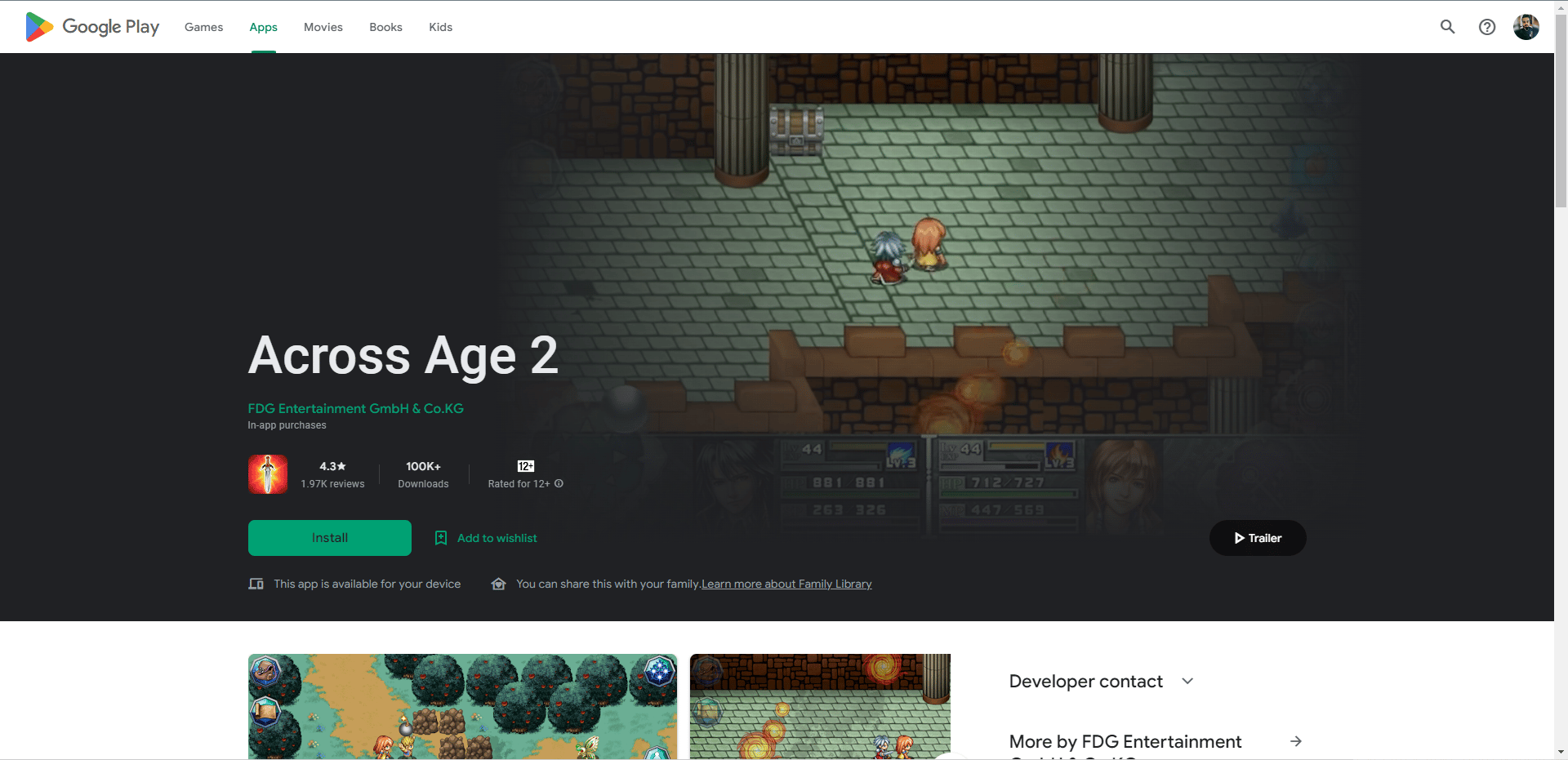This screenshot has height=760, width=1568.
Task: Click Rated for 12+ label
Action: [519, 484]
